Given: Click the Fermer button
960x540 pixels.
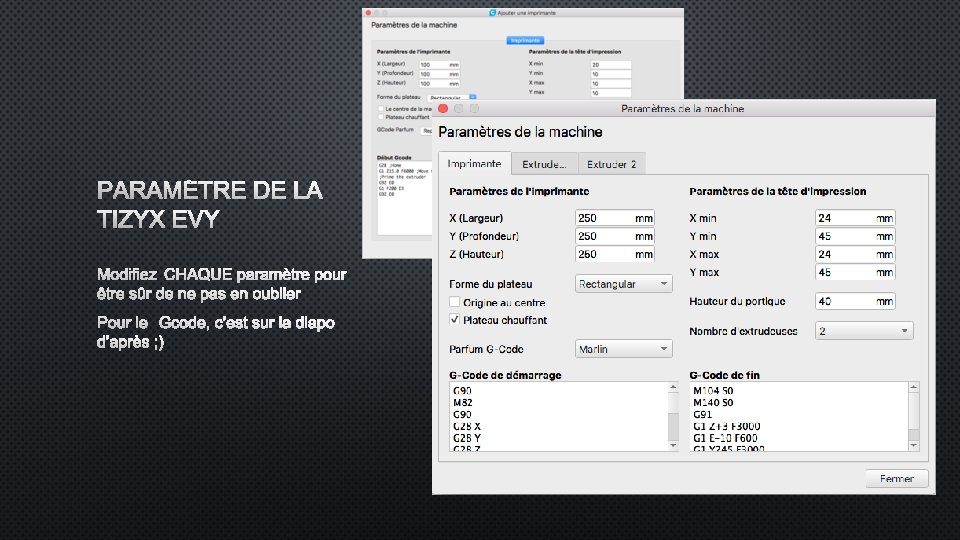Looking at the screenshot, I should point(897,479).
